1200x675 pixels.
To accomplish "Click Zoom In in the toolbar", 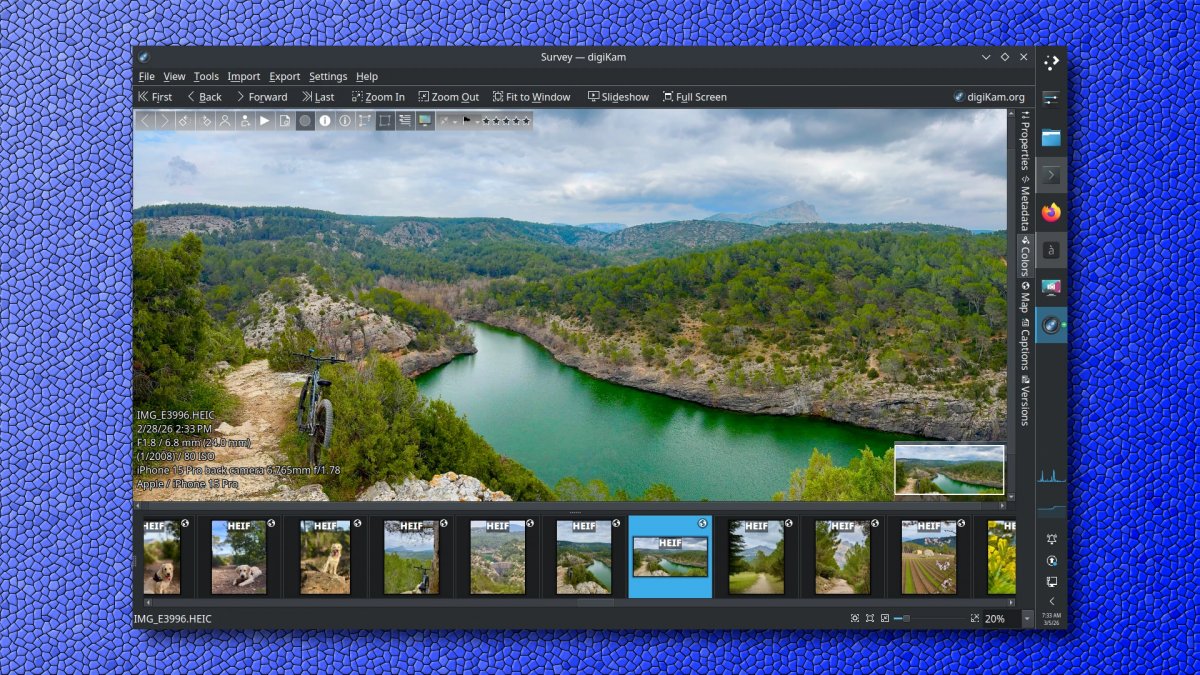I will [x=378, y=97].
